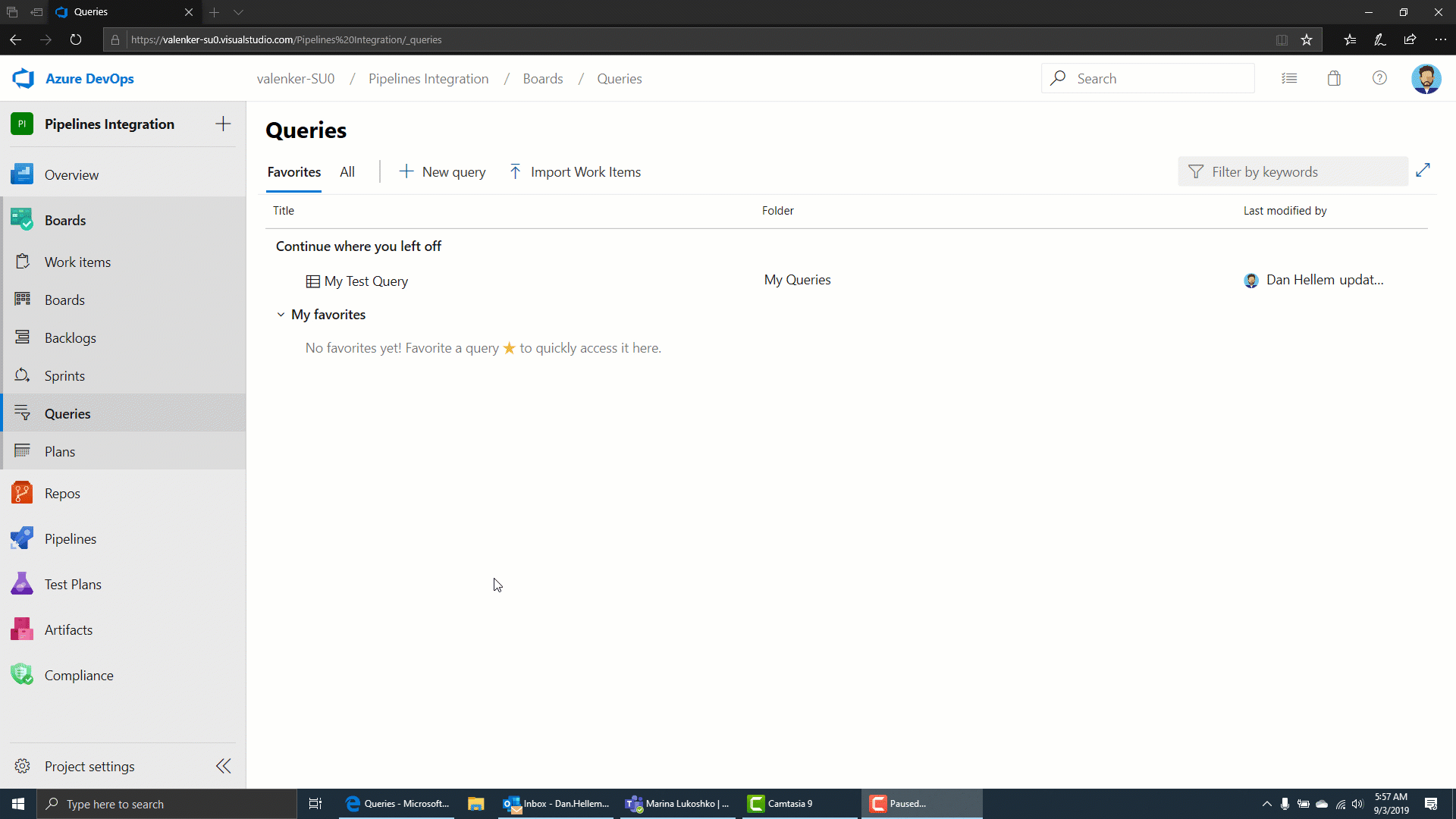Open the Boards section in sidebar
Viewport: 1456px width, 819px height.
click(x=65, y=219)
